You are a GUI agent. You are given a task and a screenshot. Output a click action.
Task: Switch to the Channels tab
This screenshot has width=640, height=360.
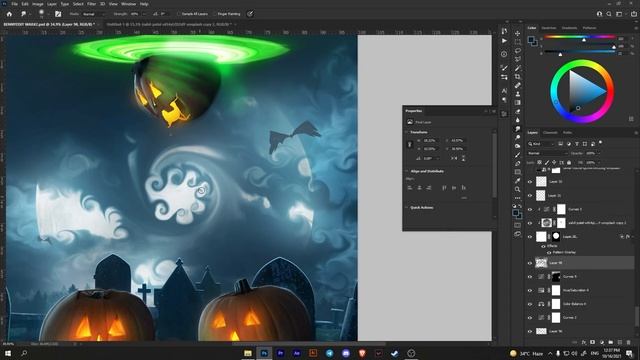[x=550, y=133]
